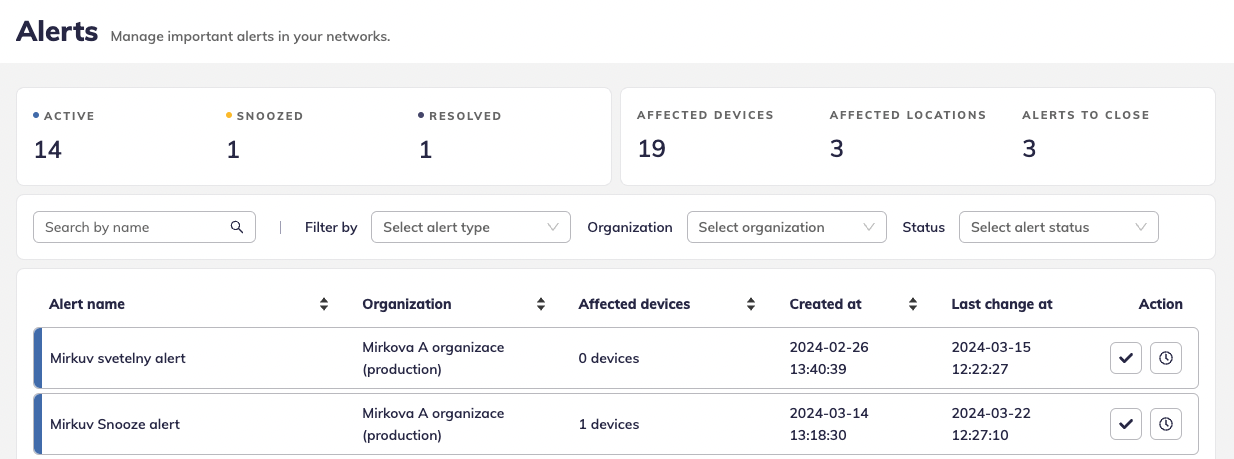The height and width of the screenshot is (459, 1234).
Task: Snooze the Mirkuv svetelny alert via clock icon
Action: [x=1165, y=358]
